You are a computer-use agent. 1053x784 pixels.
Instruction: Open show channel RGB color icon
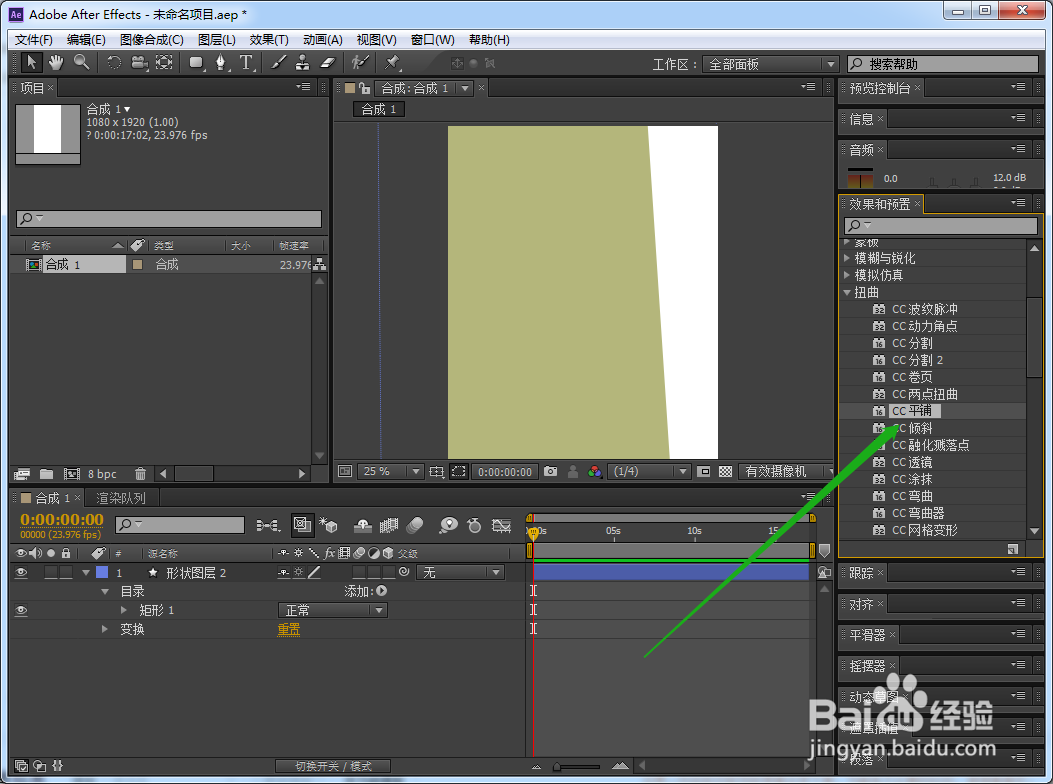[x=594, y=472]
